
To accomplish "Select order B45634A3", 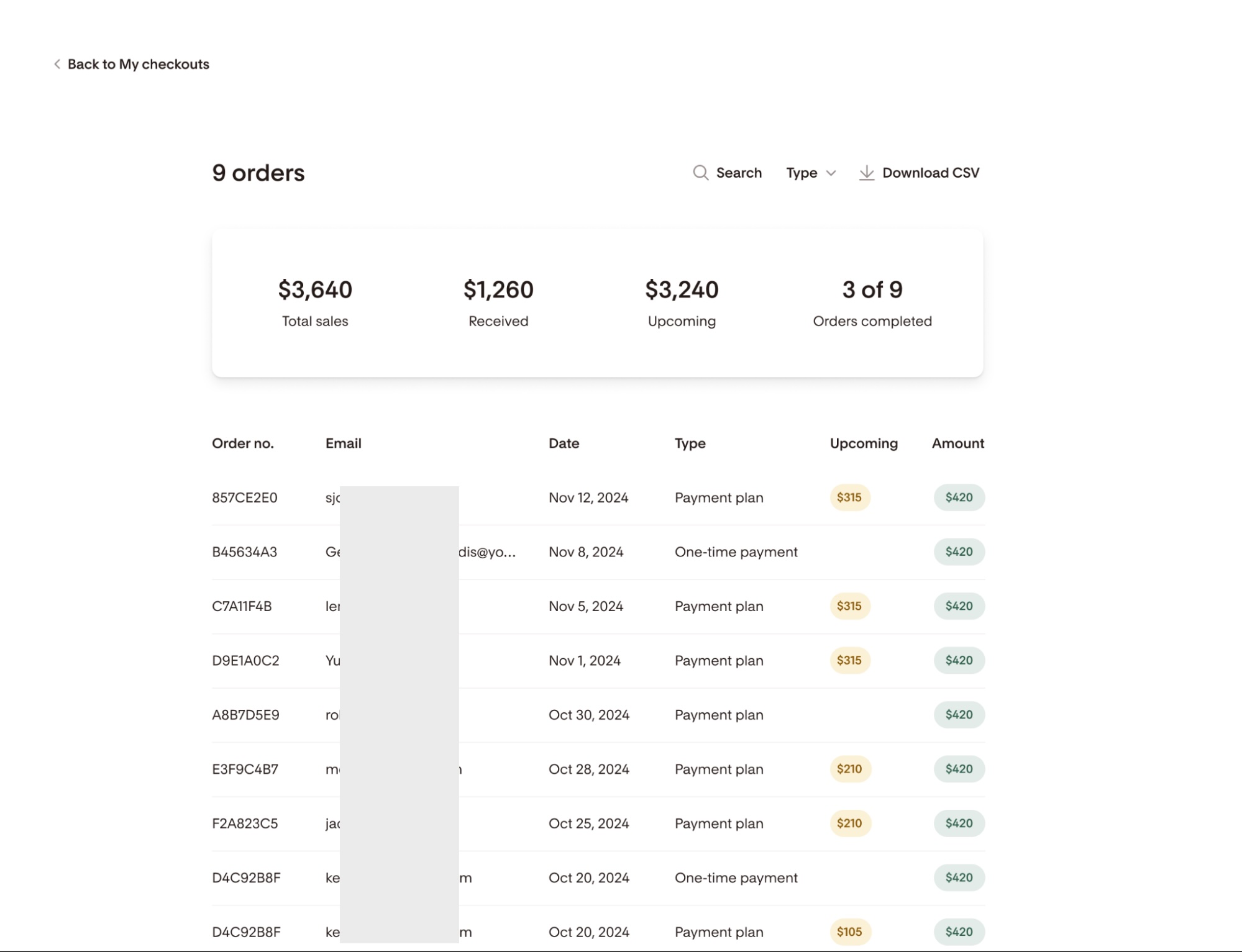I will point(244,552).
